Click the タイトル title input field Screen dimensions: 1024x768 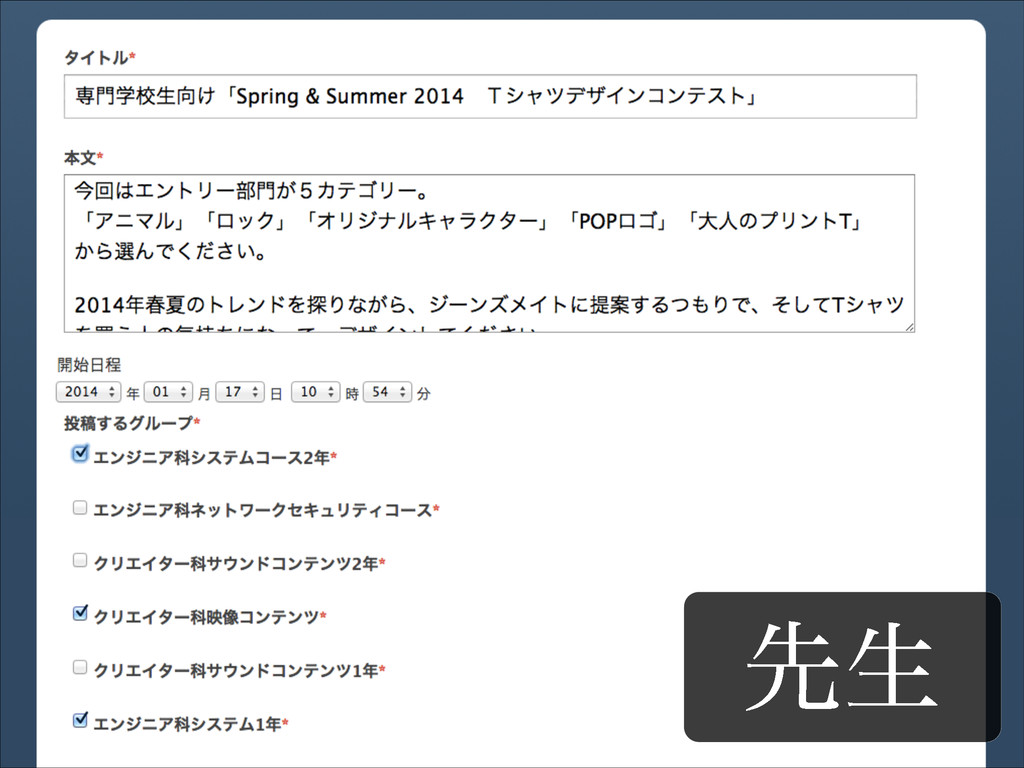tap(490, 97)
